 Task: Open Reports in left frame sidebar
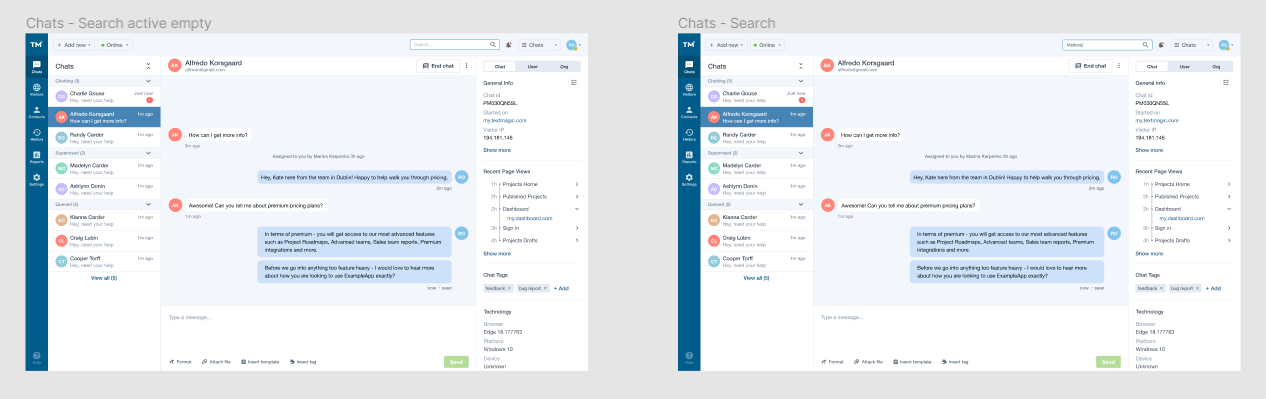pyautogui.click(x=36, y=157)
